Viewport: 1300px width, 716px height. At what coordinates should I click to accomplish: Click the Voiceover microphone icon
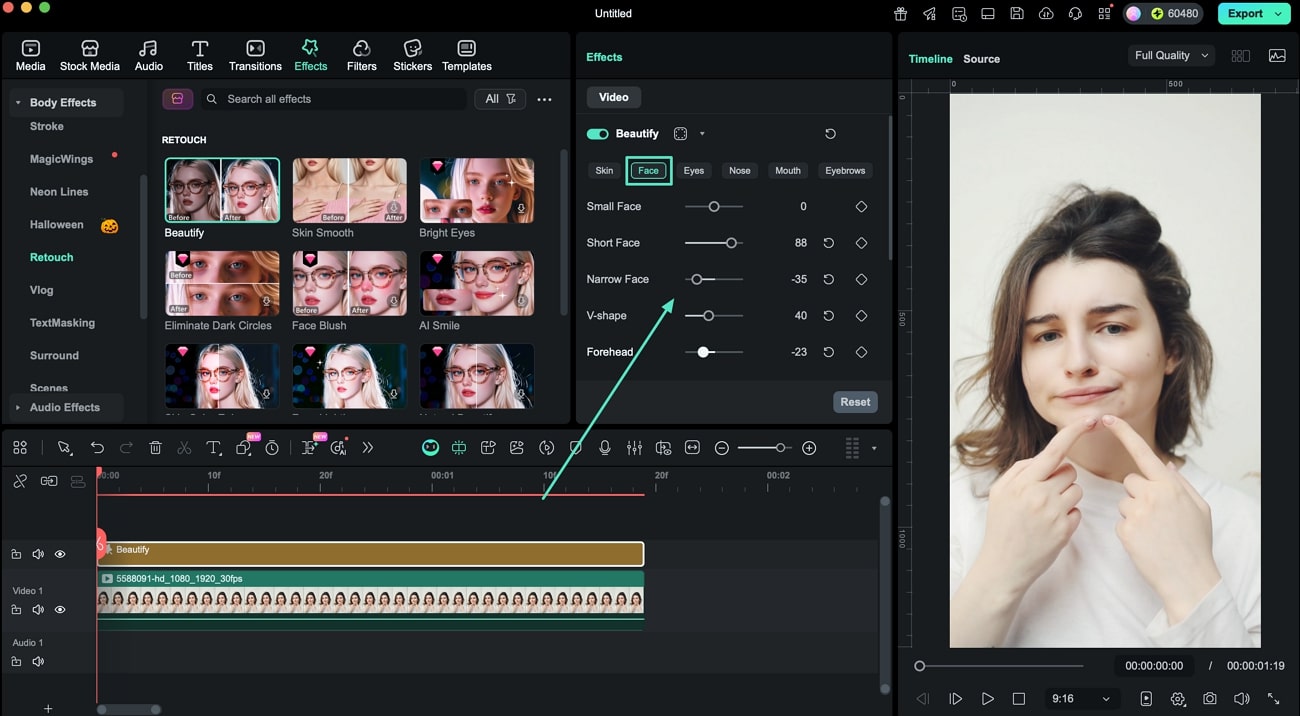click(605, 447)
